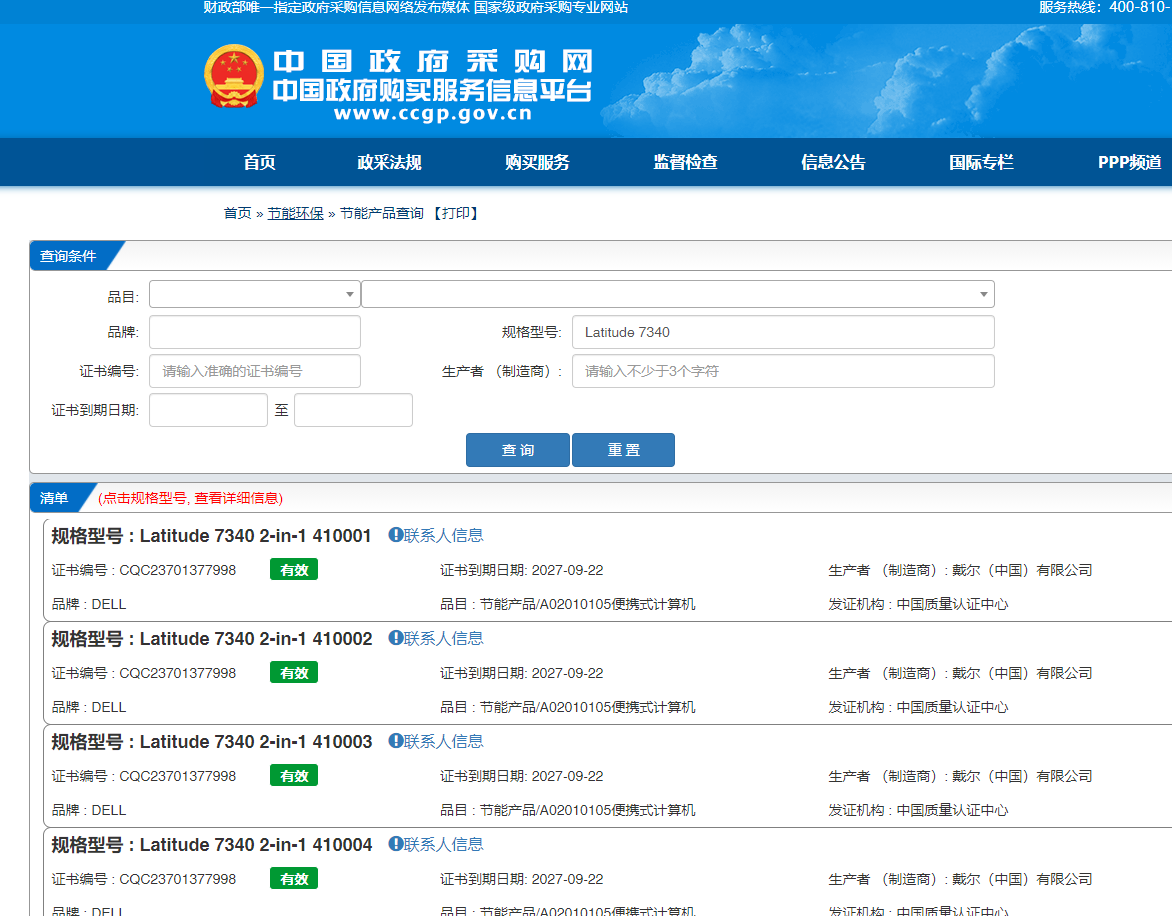Open the PPP频道 navigation menu
This screenshot has height=916, width=1172.
[1129, 162]
